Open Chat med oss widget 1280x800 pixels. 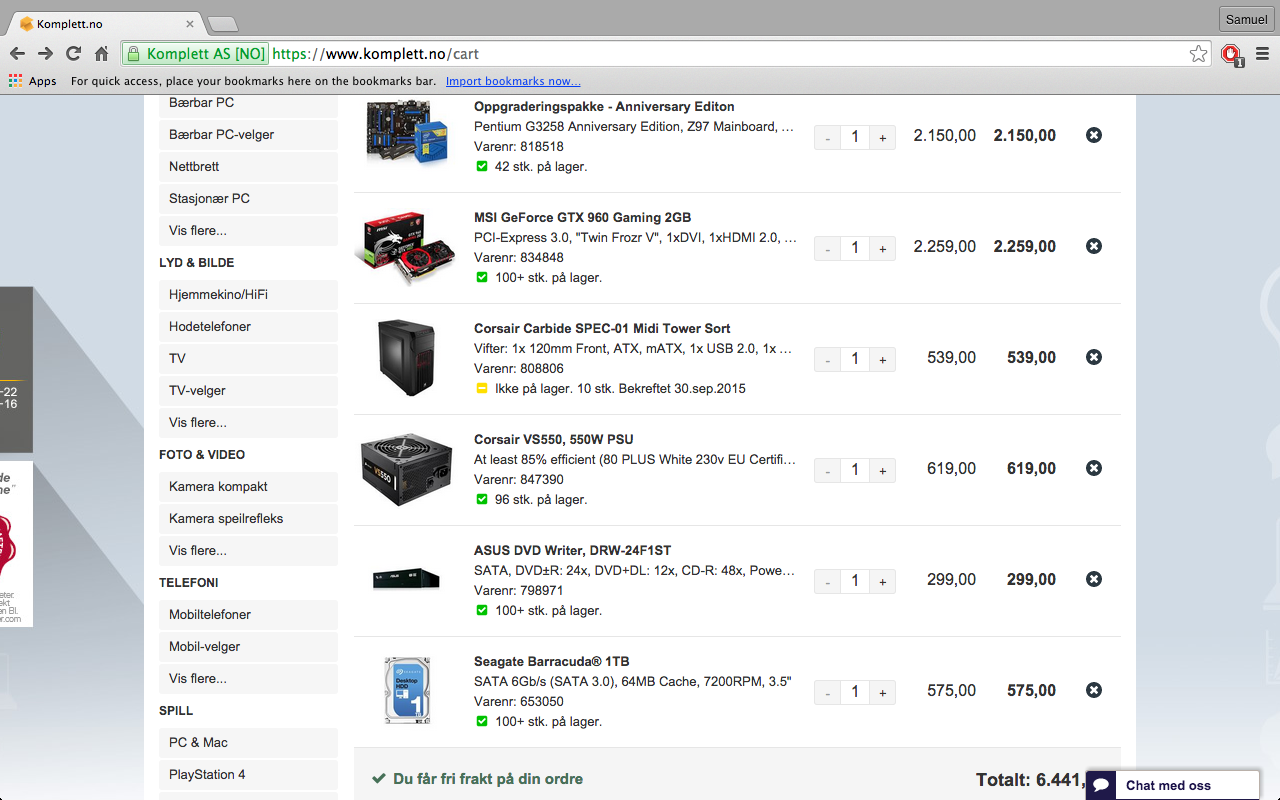click(1173, 785)
